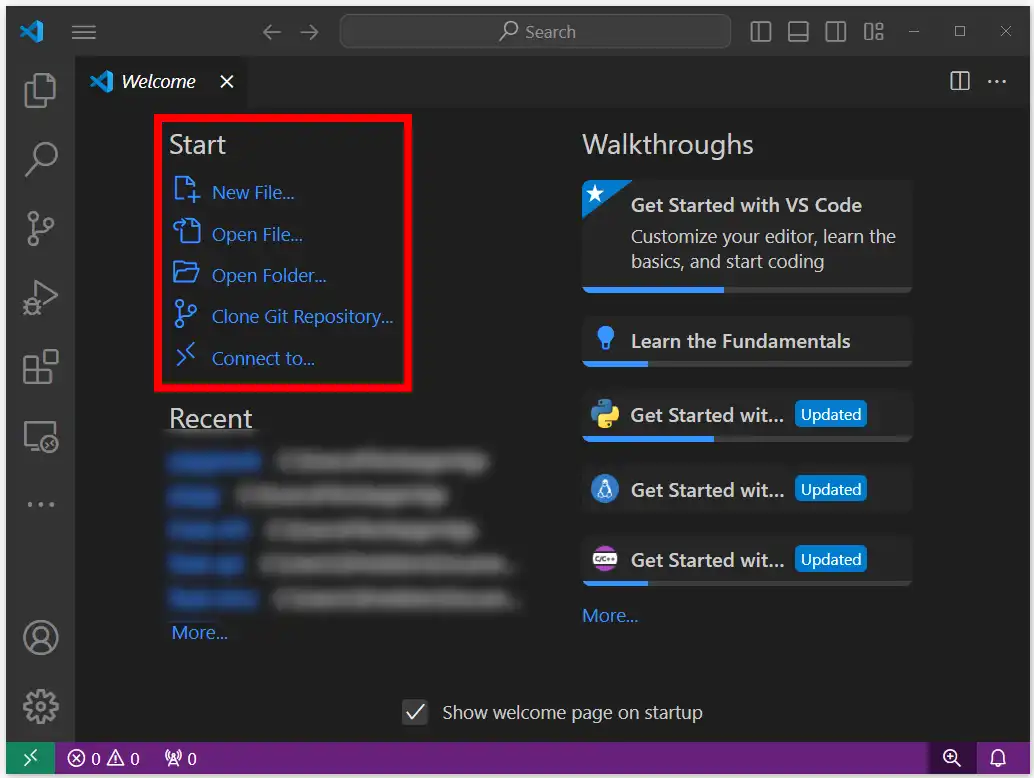Screen dimensions: 1034x778
Task: Open Run and Debug view
Action: point(40,297)
